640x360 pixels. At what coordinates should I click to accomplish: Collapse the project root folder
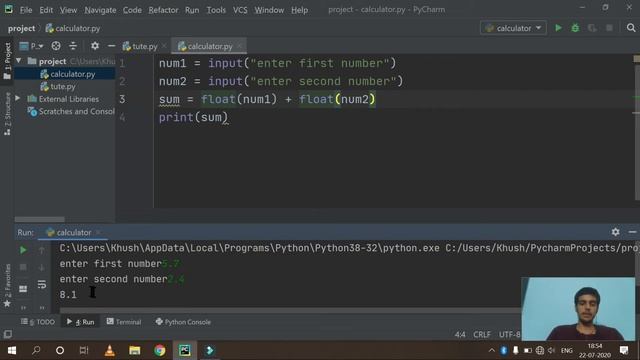19,61
